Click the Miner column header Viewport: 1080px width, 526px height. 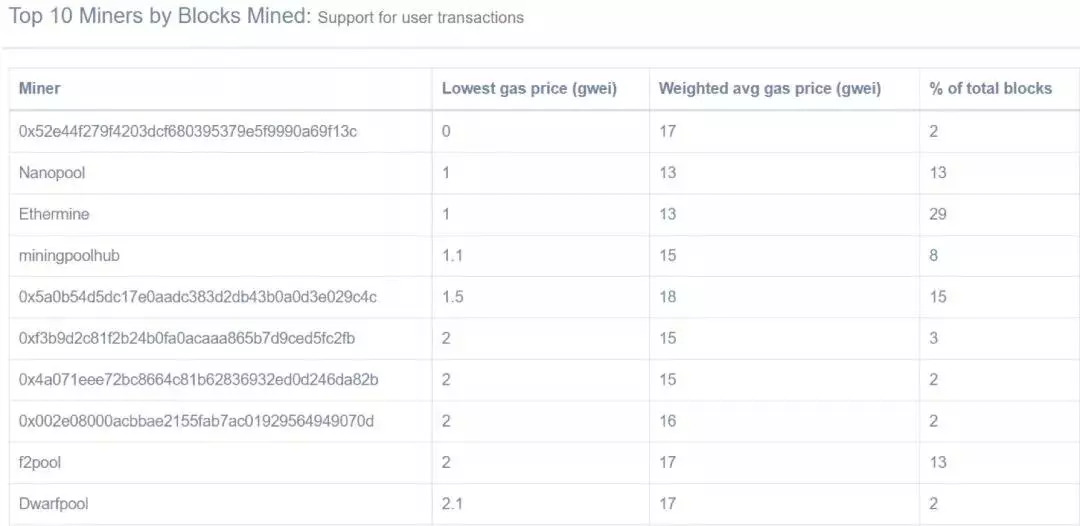point(40,88)
